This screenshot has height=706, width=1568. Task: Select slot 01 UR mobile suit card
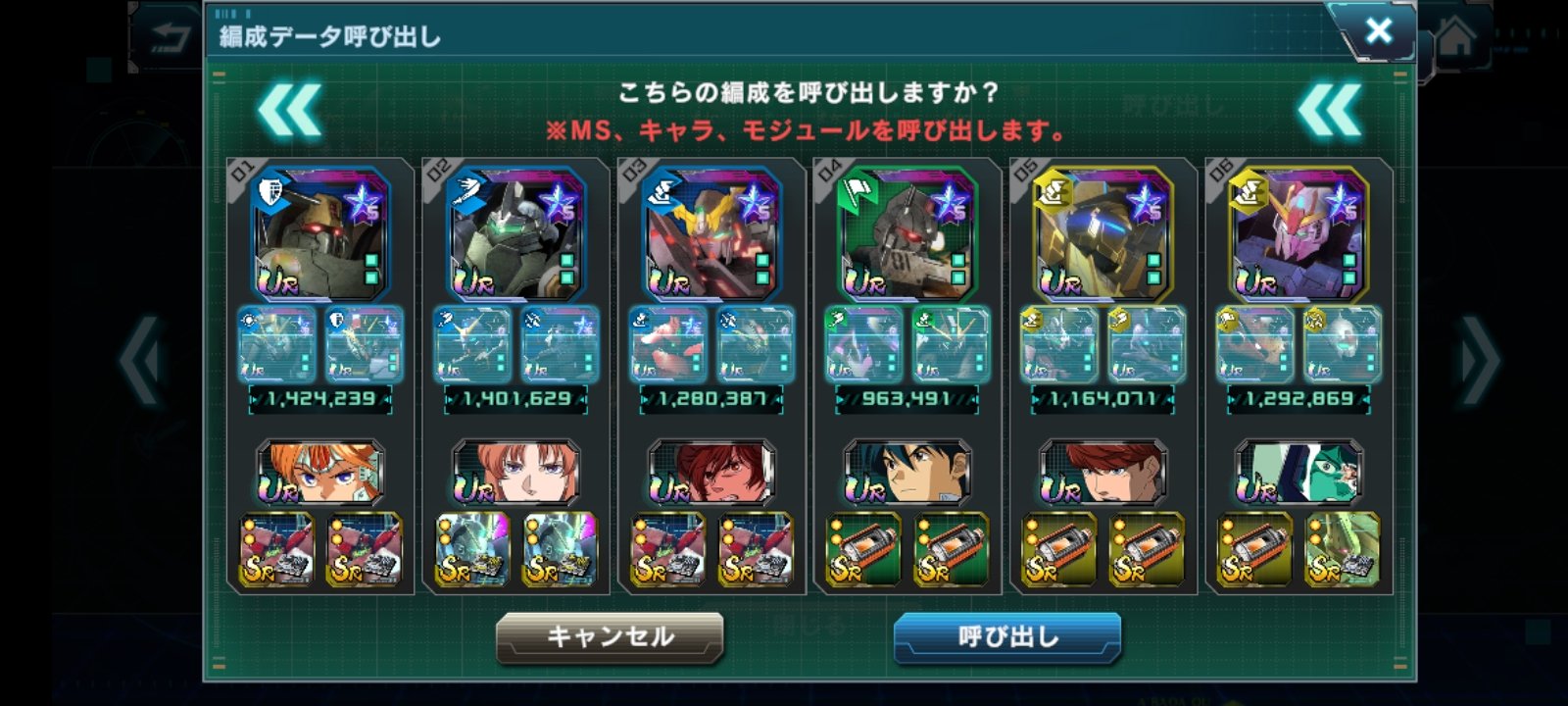click(x=321, y=234)
